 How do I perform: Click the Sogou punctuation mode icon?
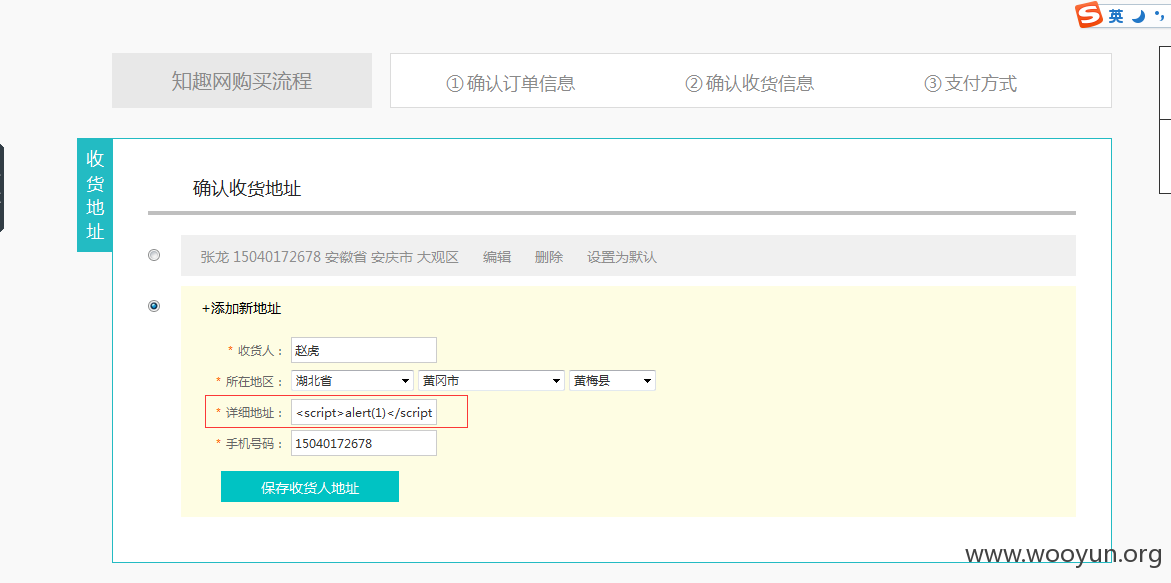coord(1158,16)
